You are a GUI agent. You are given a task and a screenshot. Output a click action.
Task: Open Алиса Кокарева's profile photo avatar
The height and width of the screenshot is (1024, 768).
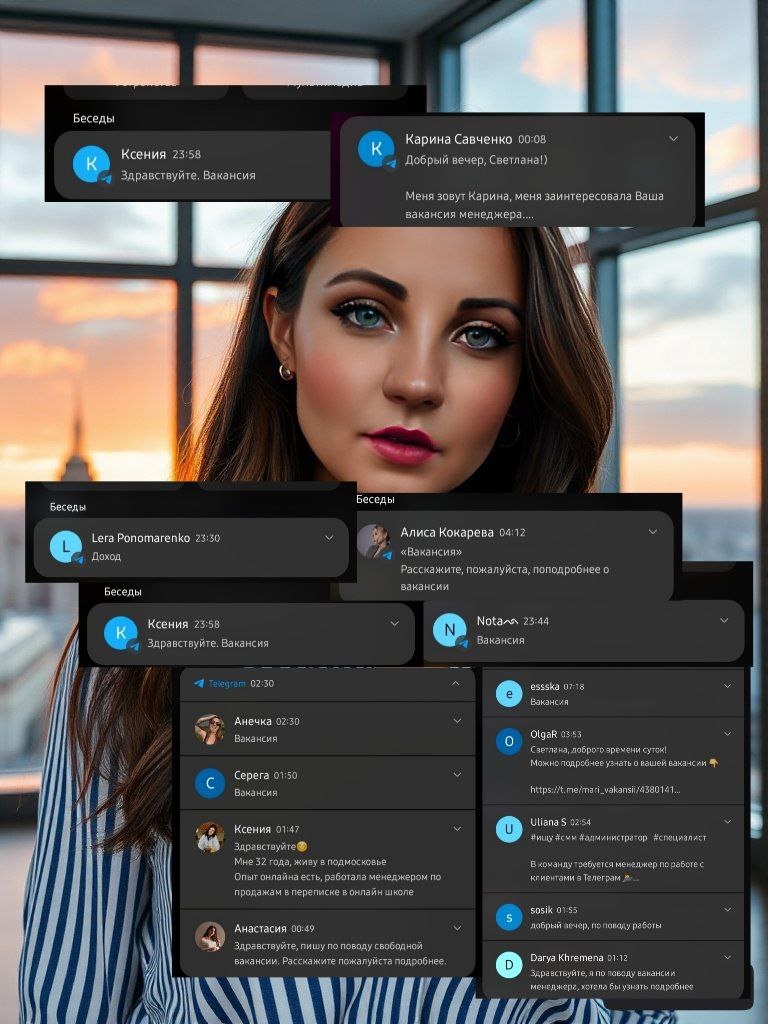pyautogui.click(x=374, y=541)
